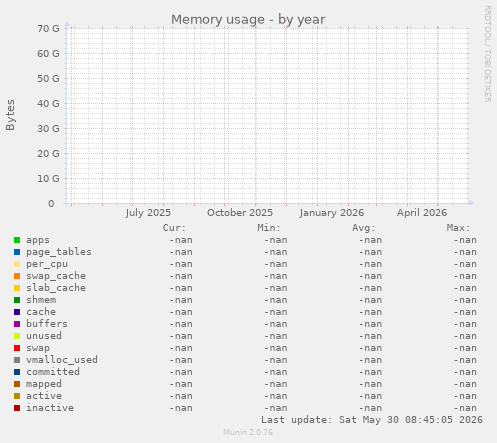Click the inactive dark red swatch
Screen dimensions: 497x443
[x=17, y=408]
